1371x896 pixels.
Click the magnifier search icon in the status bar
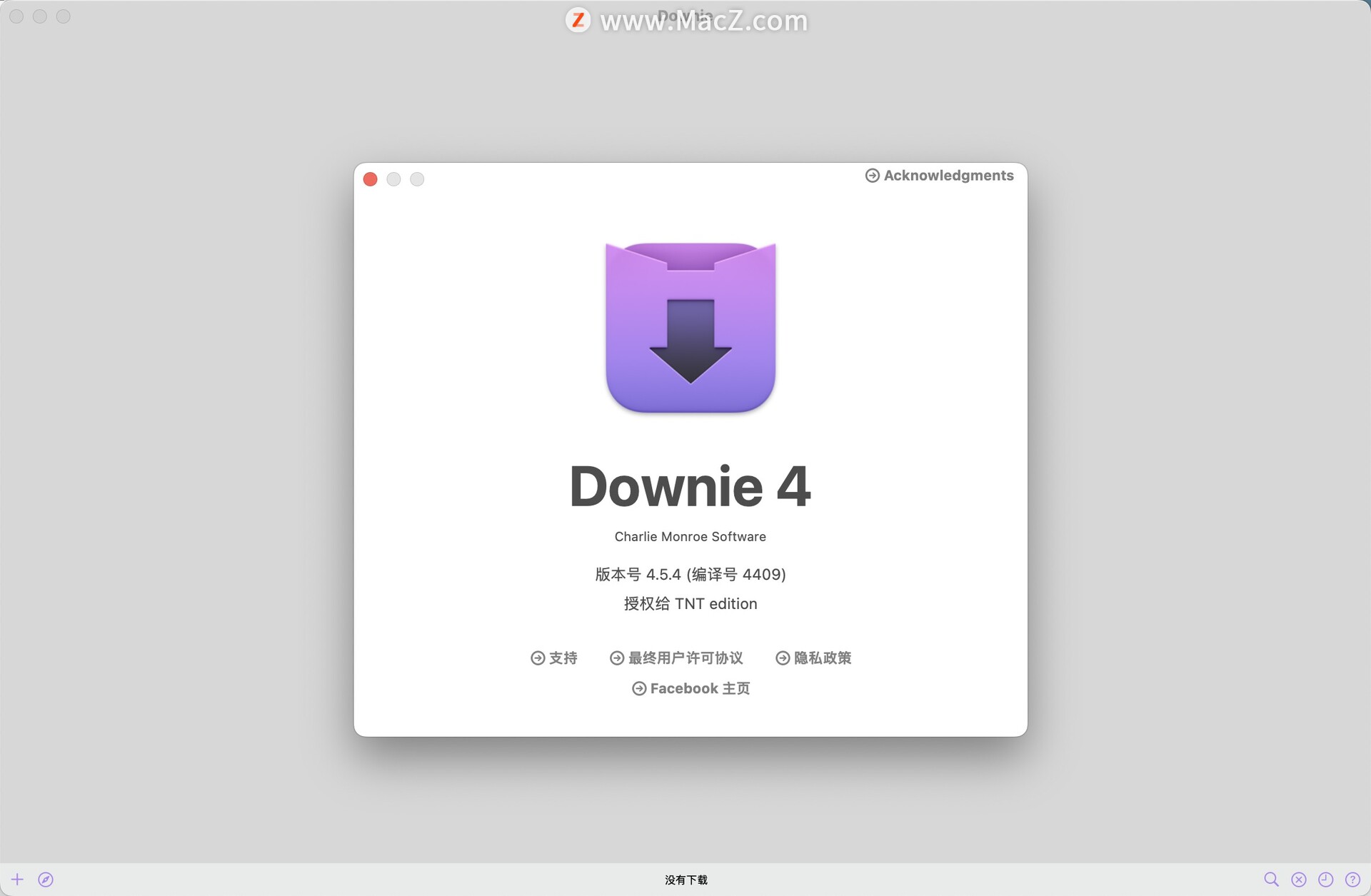(1271, 880)
